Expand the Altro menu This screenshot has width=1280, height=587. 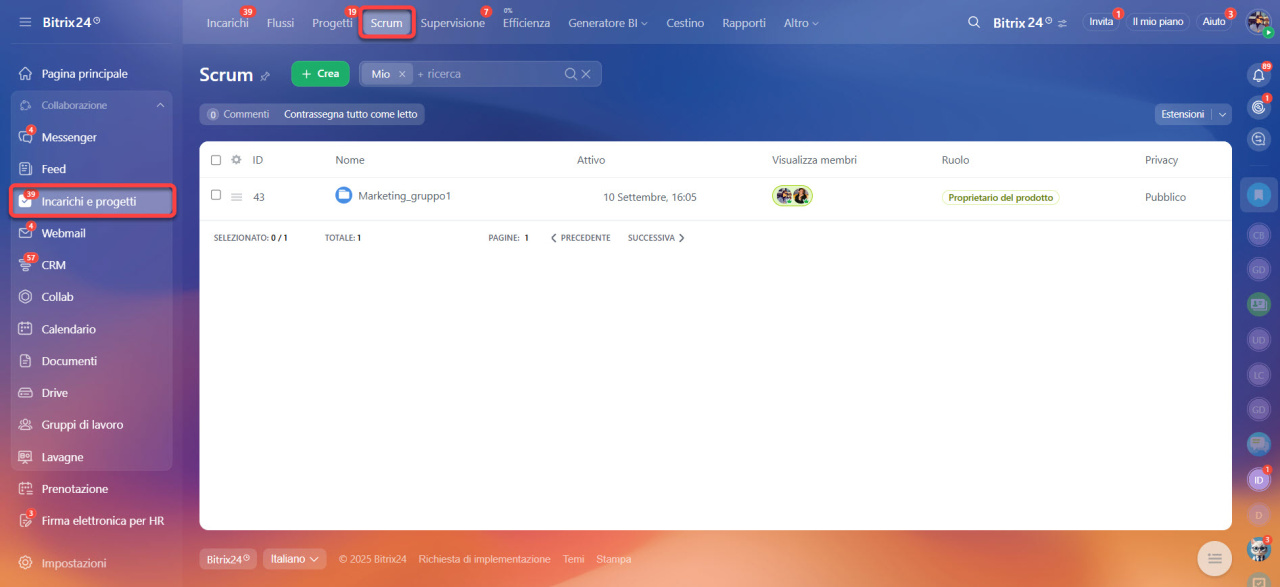(x=801, y=23)
